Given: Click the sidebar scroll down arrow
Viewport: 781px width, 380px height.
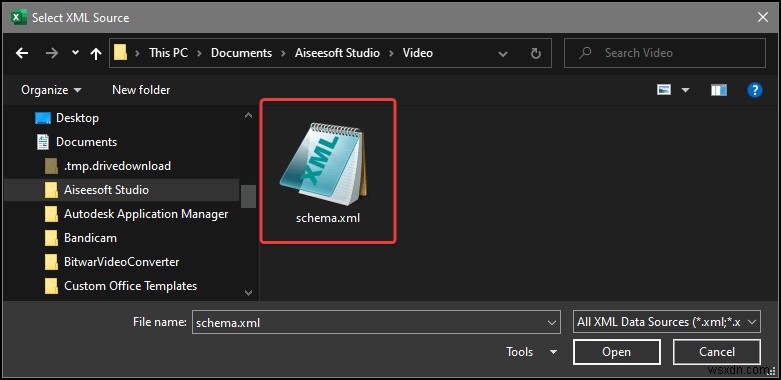Looking at the screenshot, I should (248, 293).
